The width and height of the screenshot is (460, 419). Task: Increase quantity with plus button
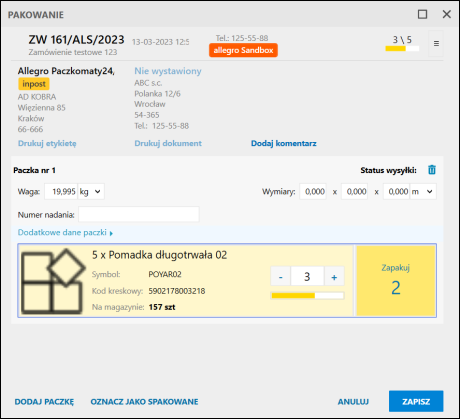pyautogui.click(x=334, y=276)
